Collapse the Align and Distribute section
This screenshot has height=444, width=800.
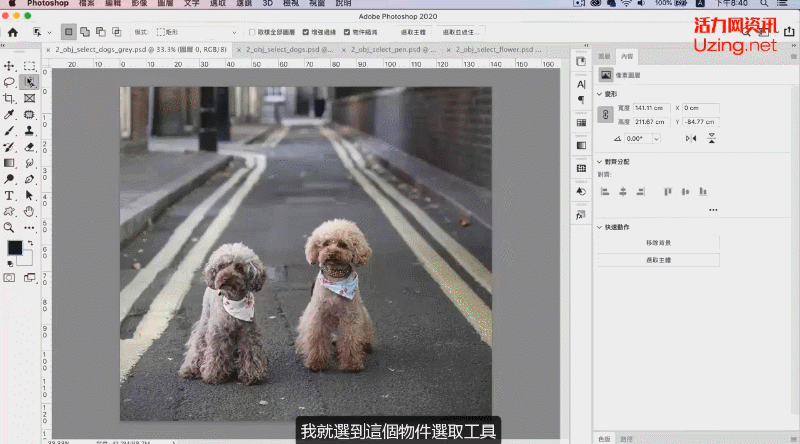[599, 162]
